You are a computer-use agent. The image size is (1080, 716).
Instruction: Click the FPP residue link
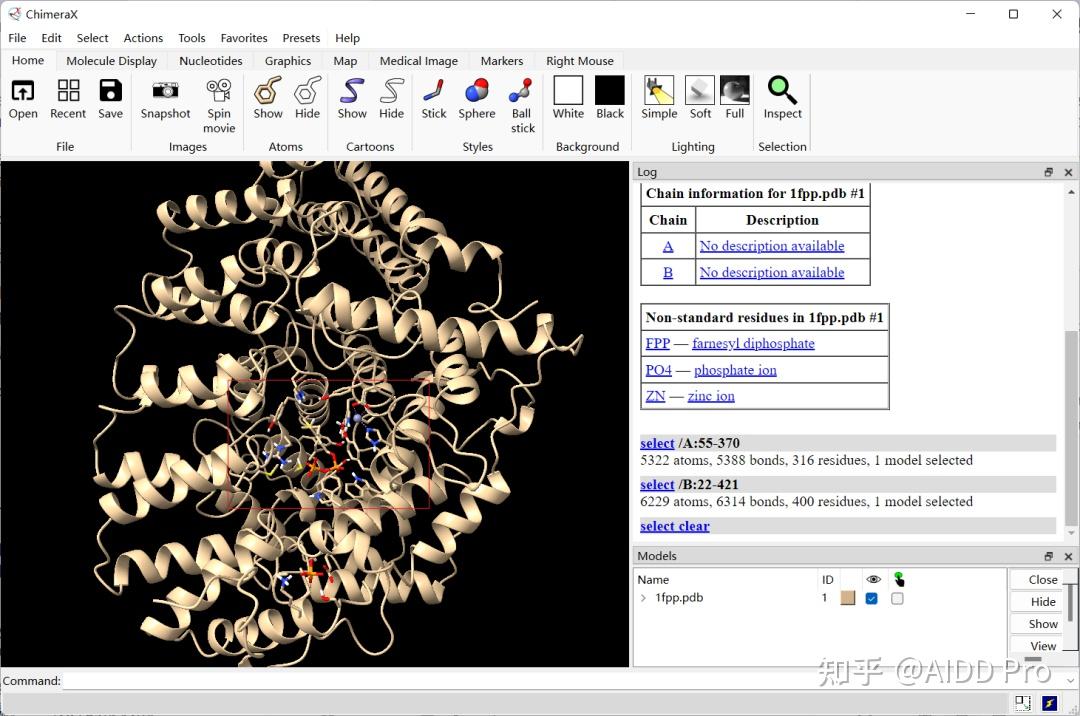click(658, 344)
